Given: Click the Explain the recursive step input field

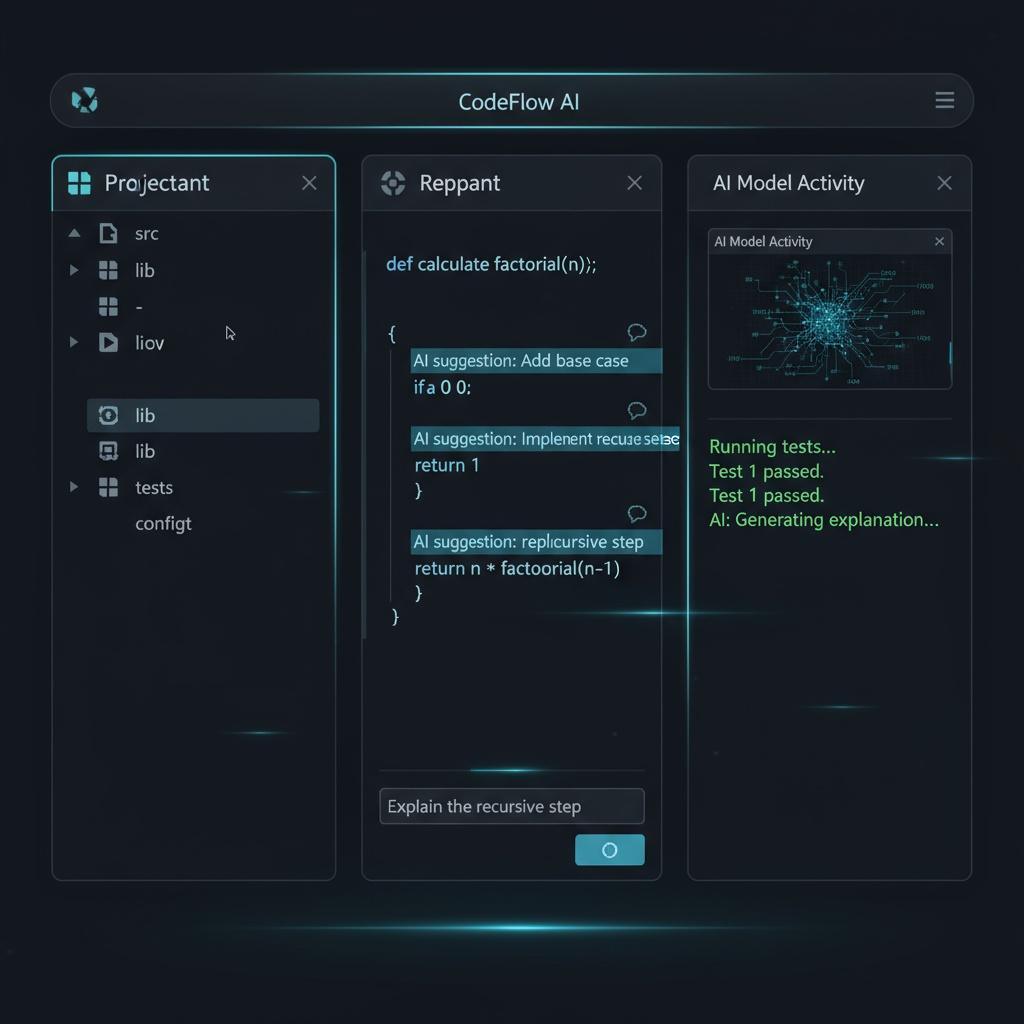Looking at the screenshot, I should click(511, 806).
